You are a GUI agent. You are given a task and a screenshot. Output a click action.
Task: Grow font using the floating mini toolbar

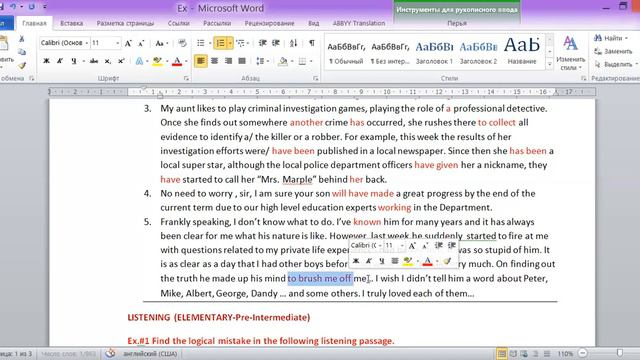[412, 246]
